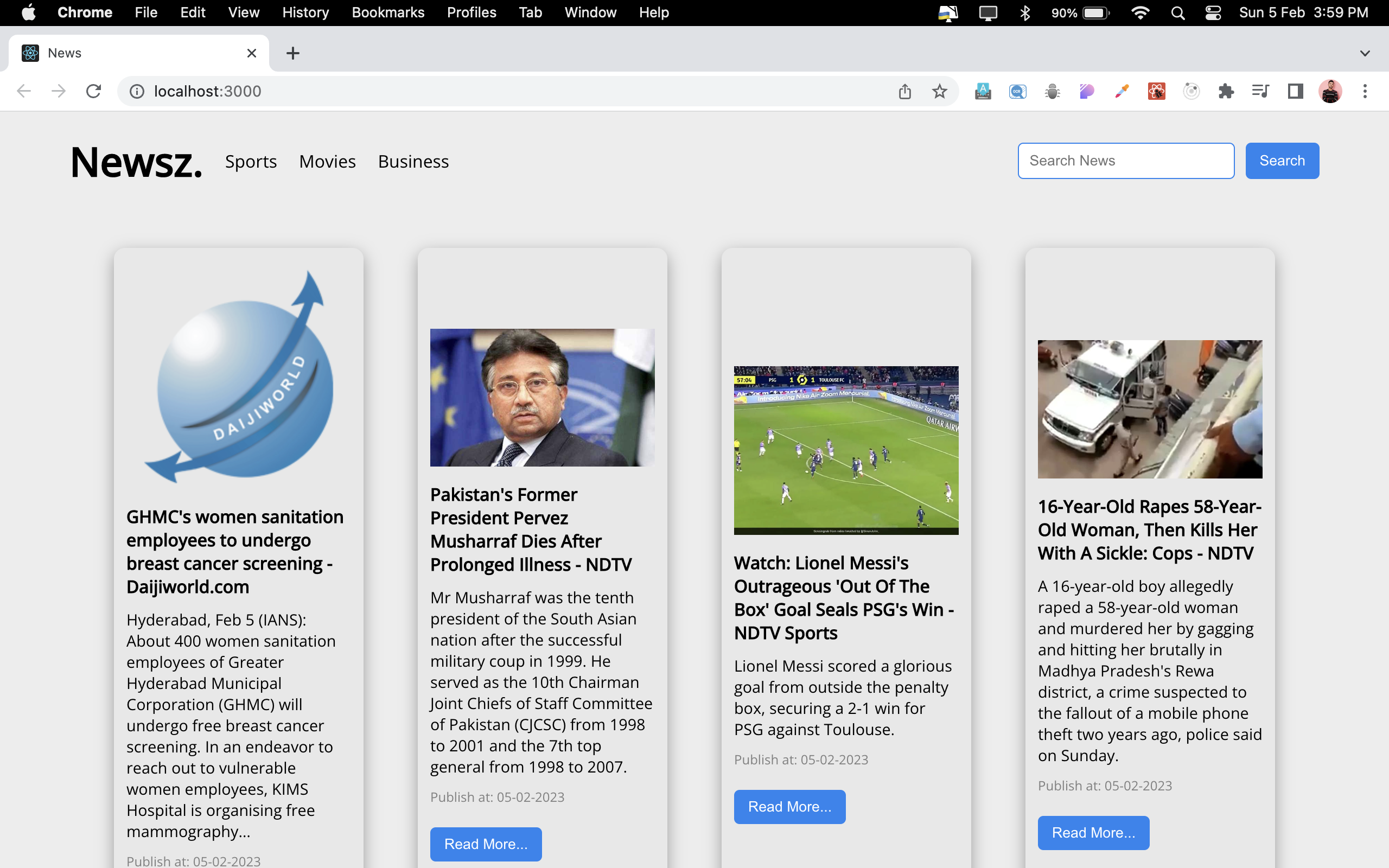View site information icon in address bar
Screen dimensions: 1389x868
pyautogui.click(x=137, y=91)
